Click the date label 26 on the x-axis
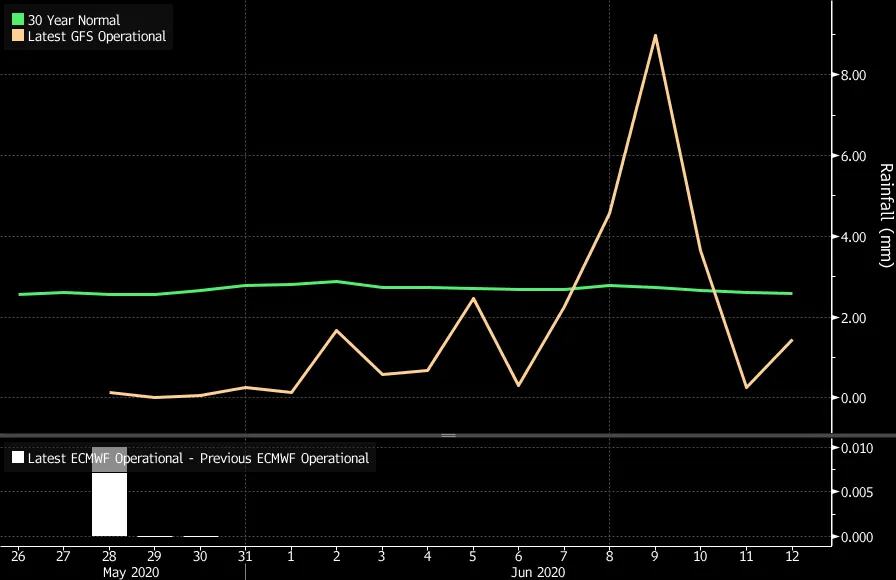The image size is (896, 580). (18, 556)
